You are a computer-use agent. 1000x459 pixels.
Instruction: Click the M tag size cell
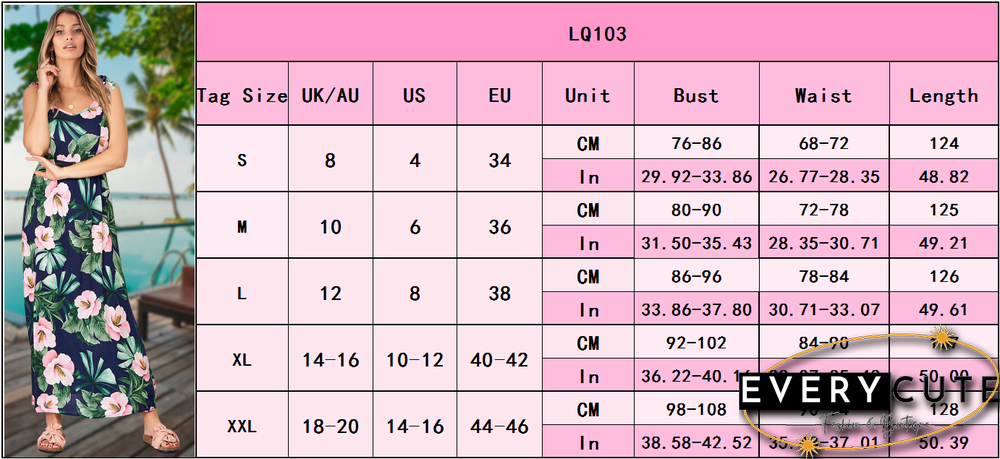242,227
